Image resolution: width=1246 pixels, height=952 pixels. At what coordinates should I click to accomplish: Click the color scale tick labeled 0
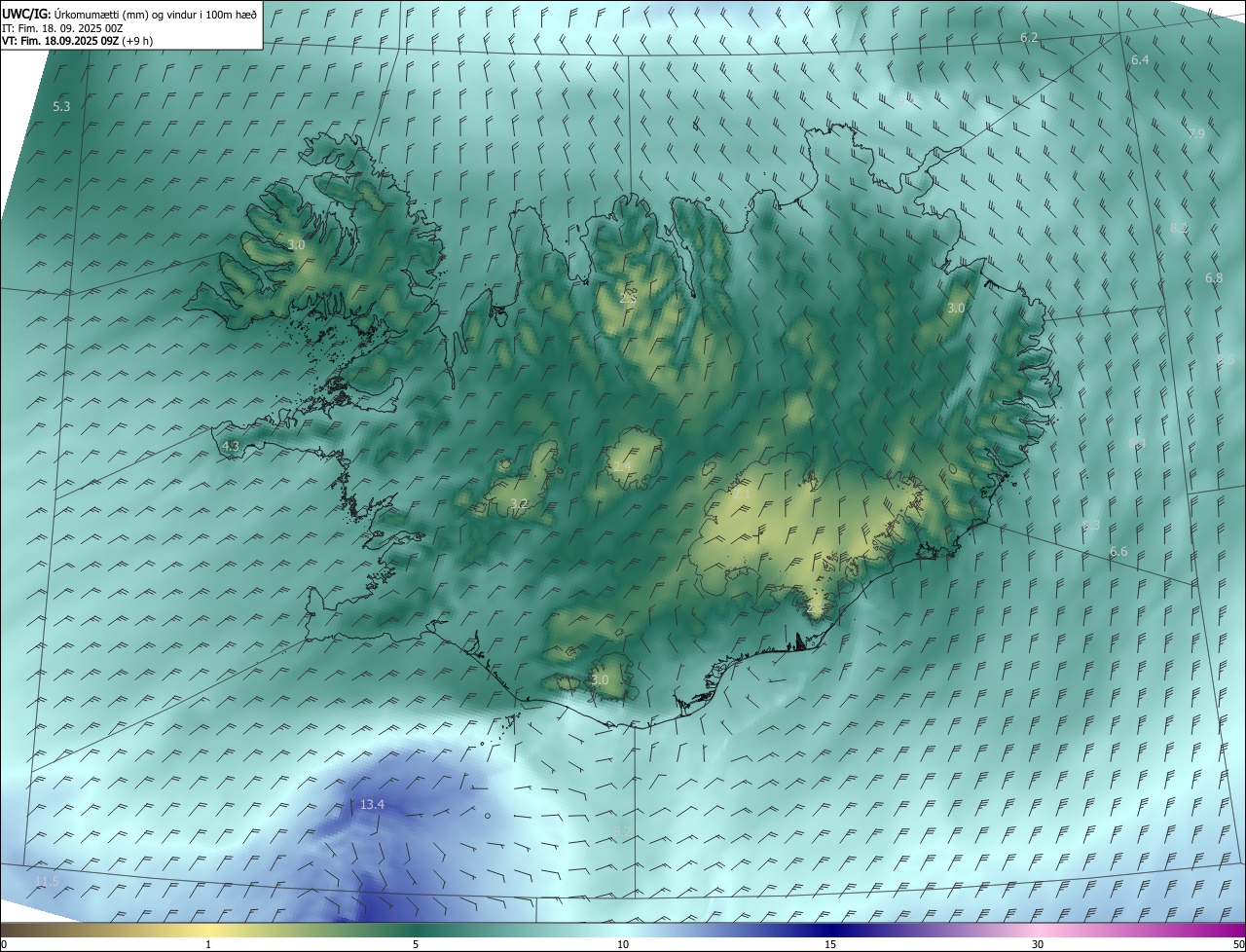coord(4,944)
